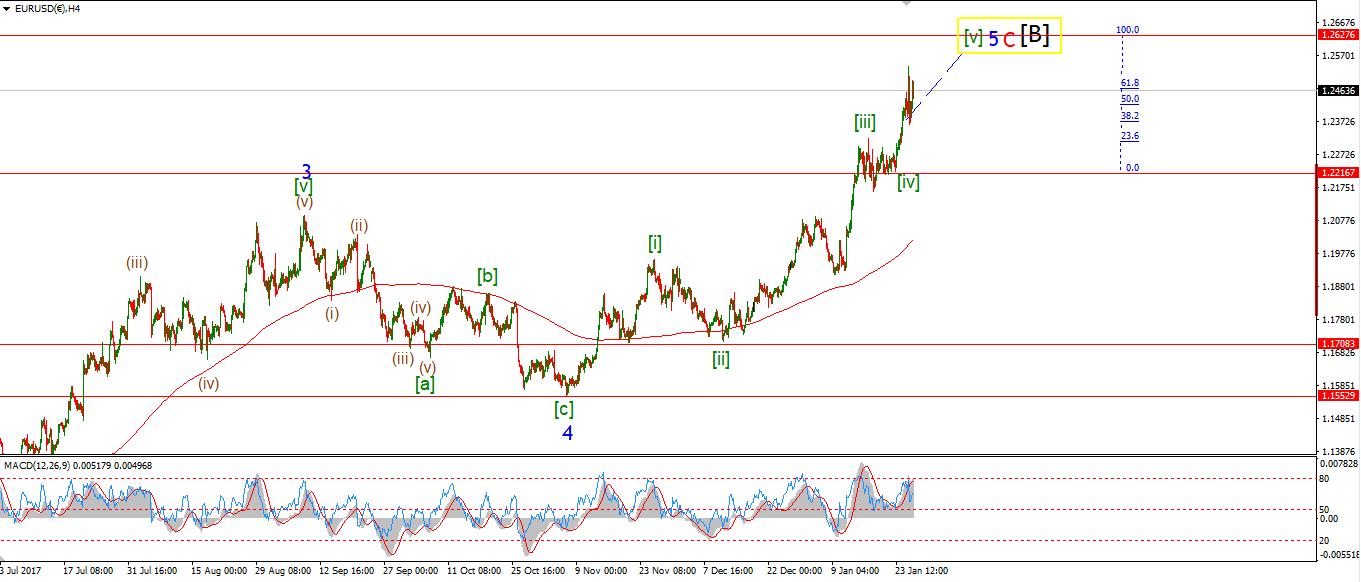Click the 11 Oct 08:00 time label
1361x582 pixels.
tap(473, 570)
